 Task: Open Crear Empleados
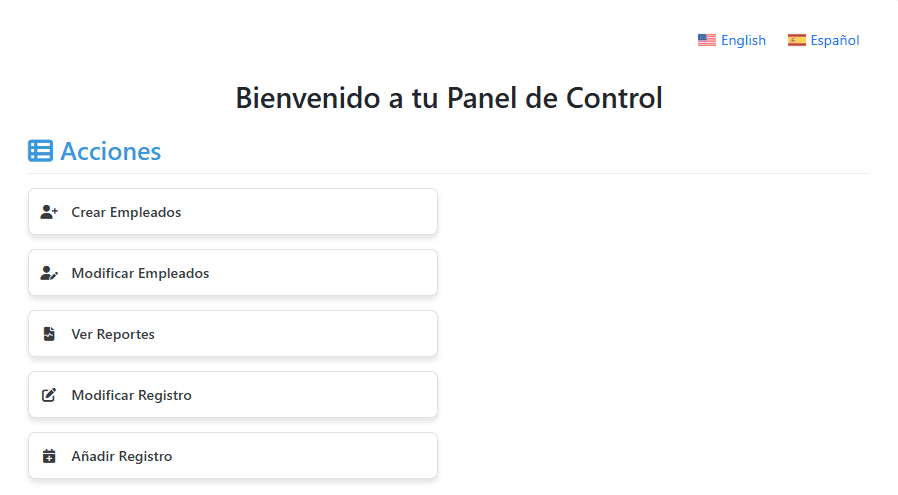click(232, 212)
